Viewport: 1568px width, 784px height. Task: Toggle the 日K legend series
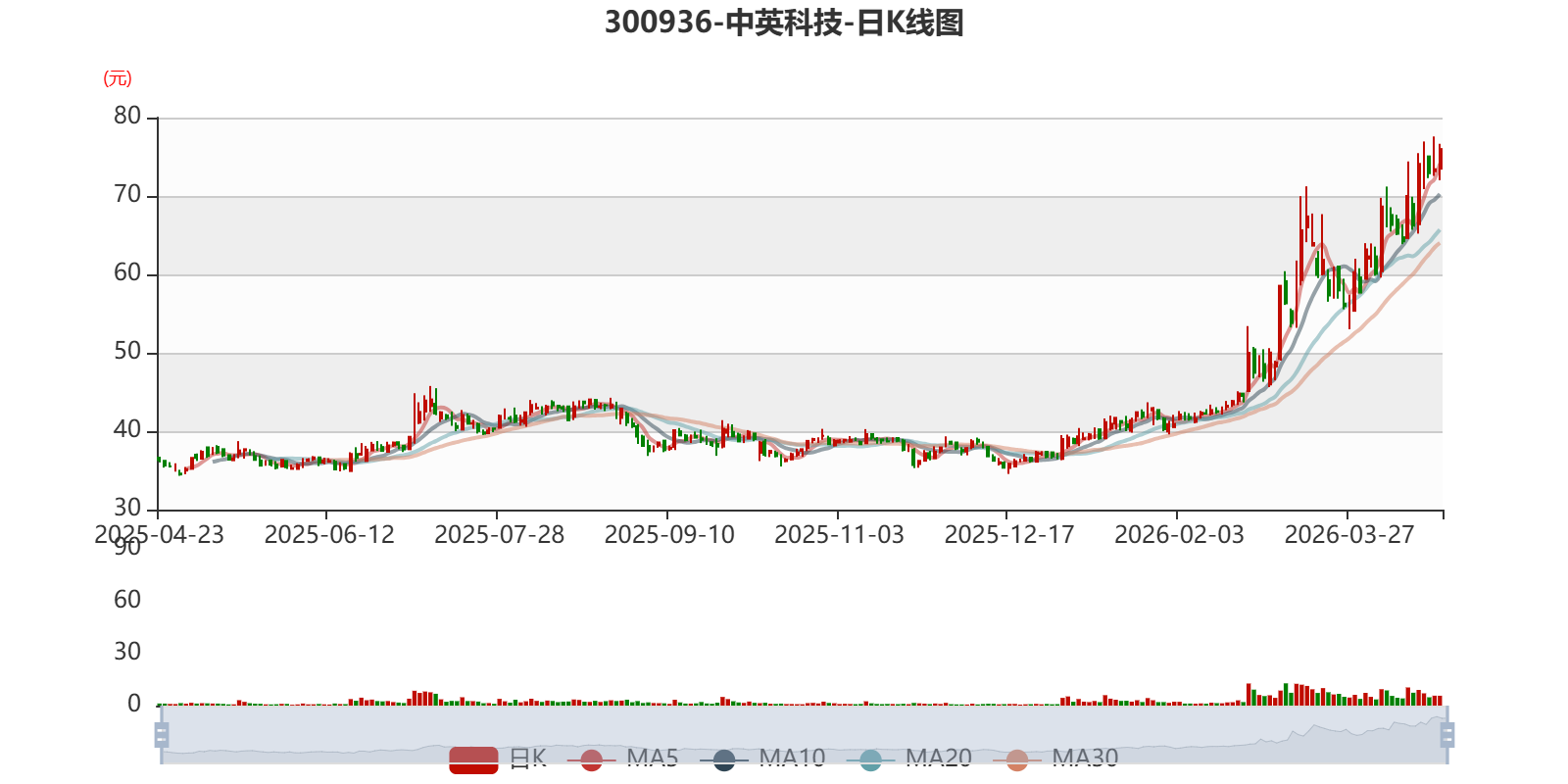tap(498, 759)
